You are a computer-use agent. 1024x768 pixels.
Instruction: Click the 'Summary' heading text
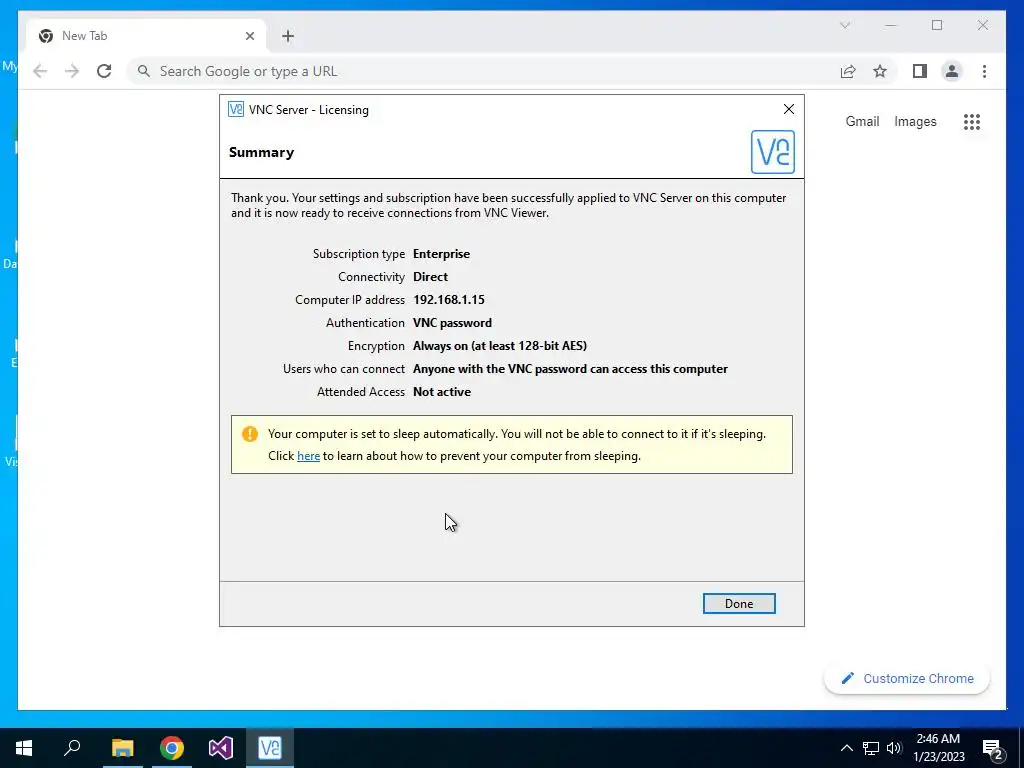click(x=261, y=152)
